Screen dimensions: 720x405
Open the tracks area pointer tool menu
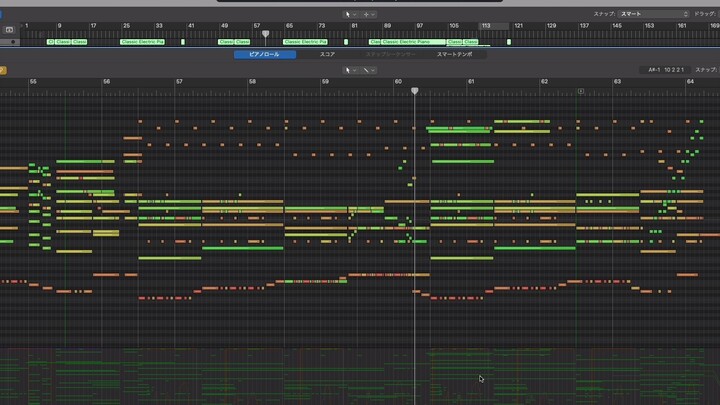[350, 14]
